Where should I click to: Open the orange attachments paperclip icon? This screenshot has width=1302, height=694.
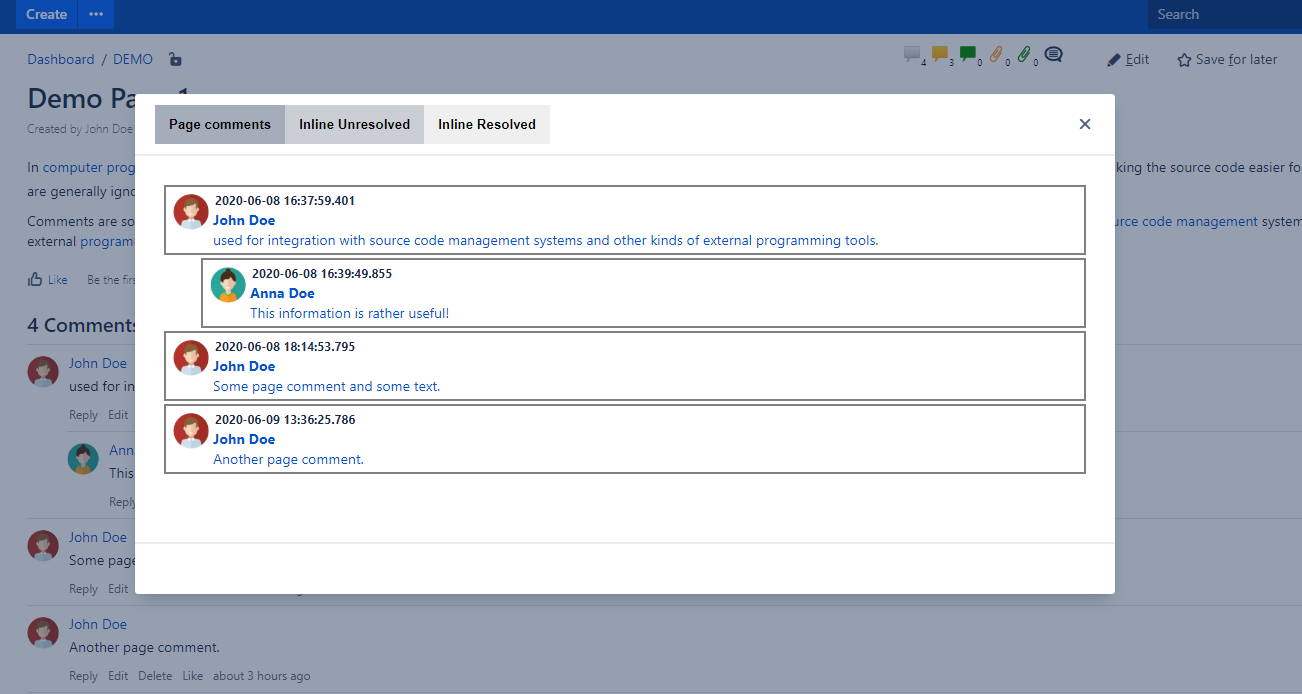996,54
